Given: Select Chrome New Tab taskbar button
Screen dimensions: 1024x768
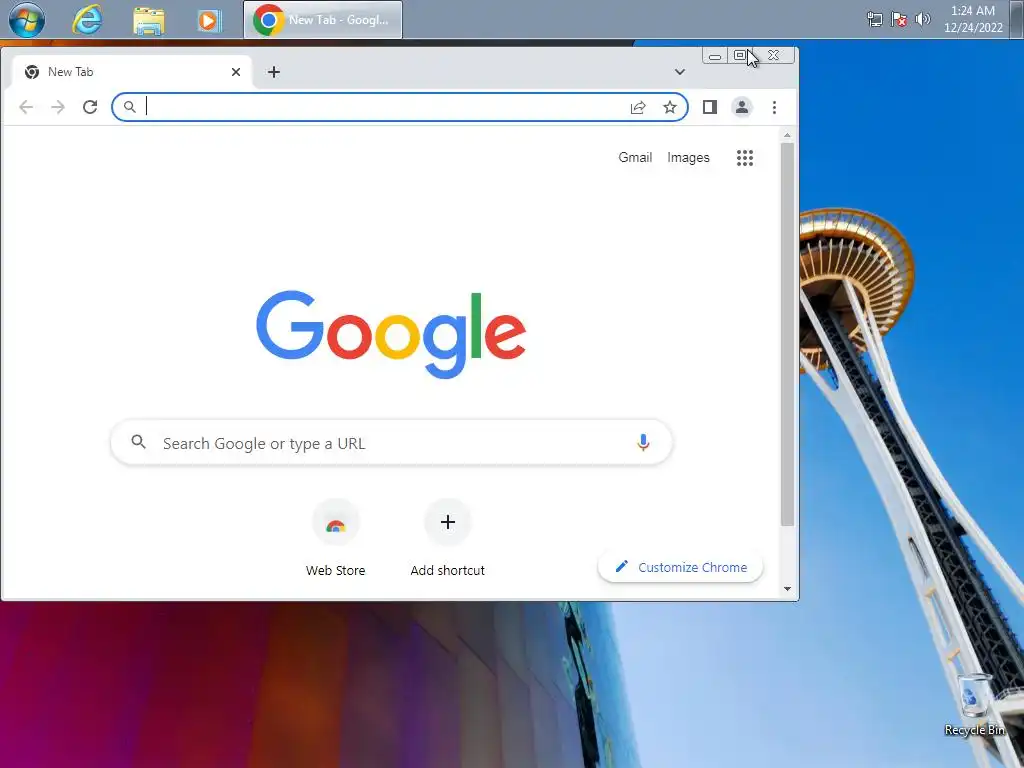Looking at the screenshot, I should [323, 20].
